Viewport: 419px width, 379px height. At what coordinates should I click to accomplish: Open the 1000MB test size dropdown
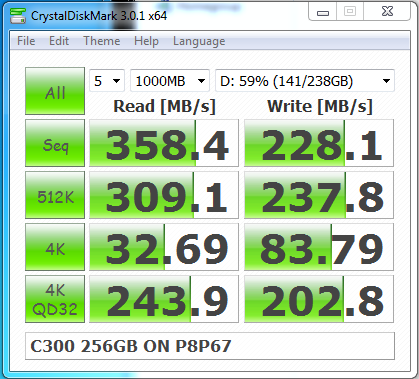(170, 81)
